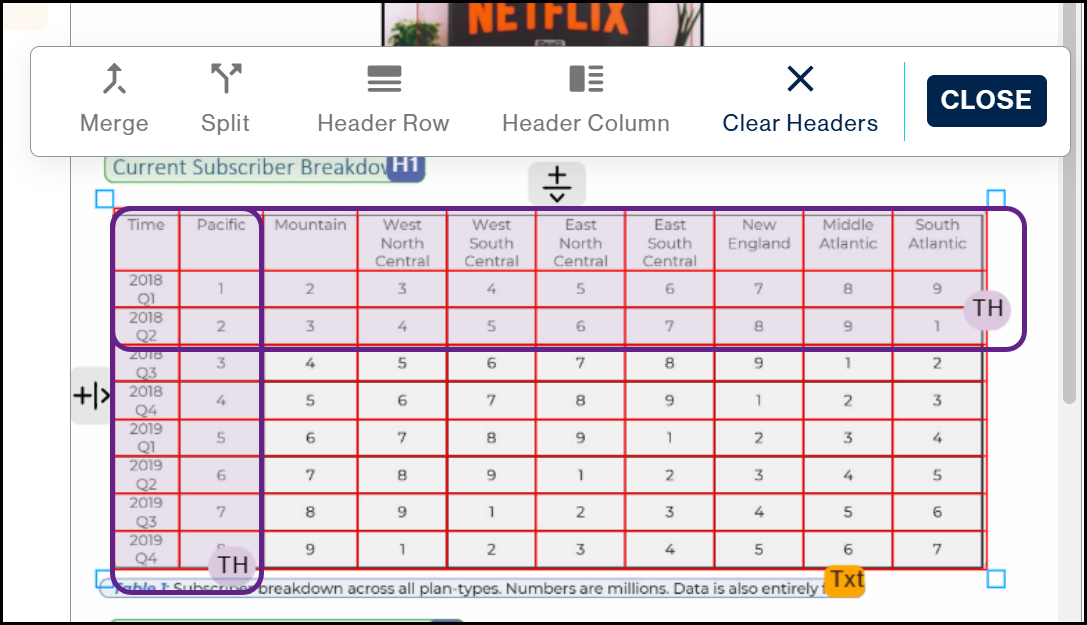Screen dimensions: 1087x625
Task: Select the 2018 Q4 row cell
Action: 146,400
